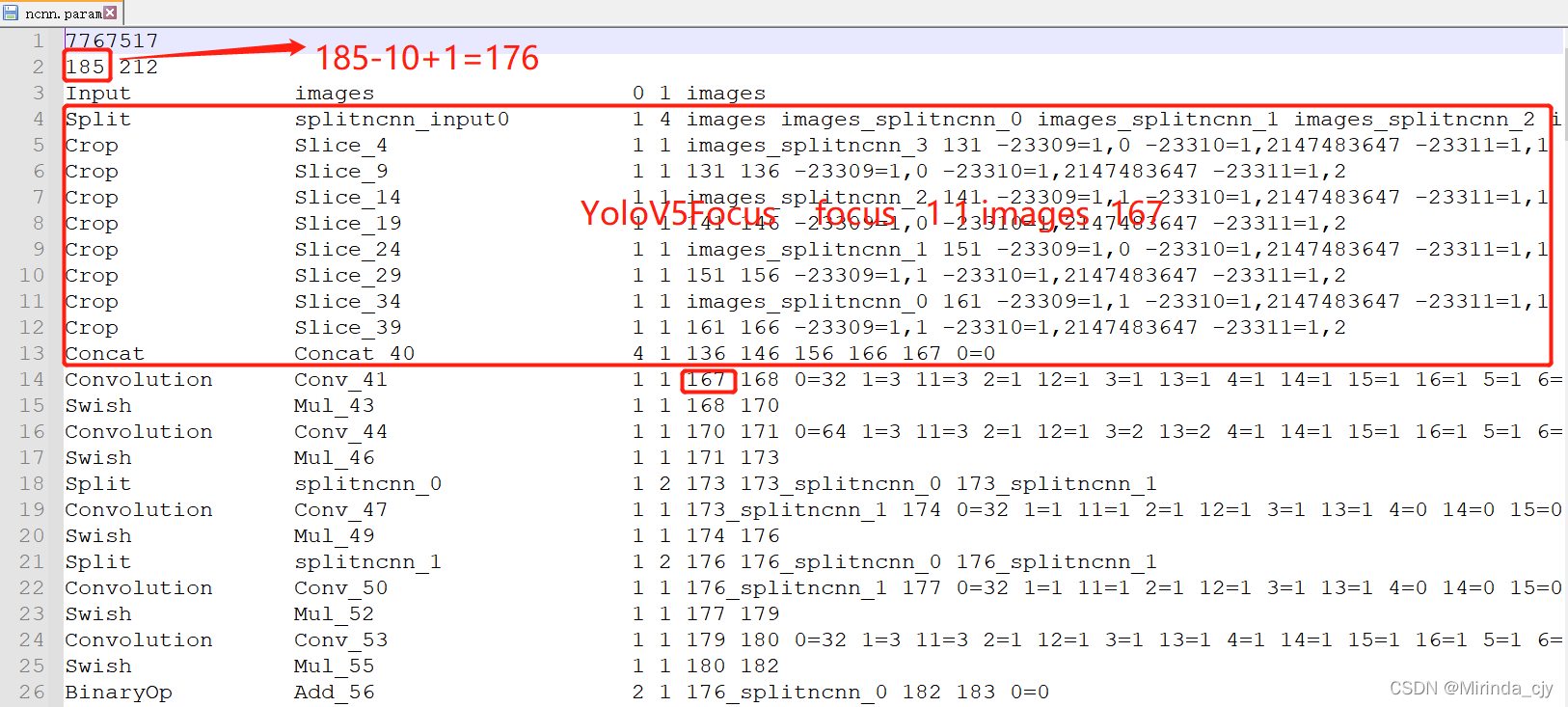The height and width of the screenshot is (707, 1568).
Task: Click the Mul_55 layer name
Action: tap(335, 666)
